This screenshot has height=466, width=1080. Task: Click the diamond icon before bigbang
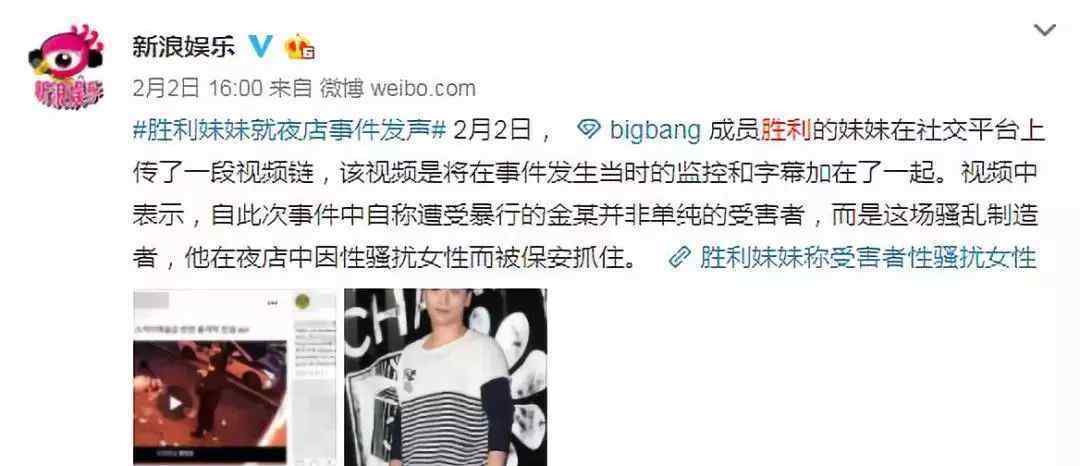coord(588,130)
